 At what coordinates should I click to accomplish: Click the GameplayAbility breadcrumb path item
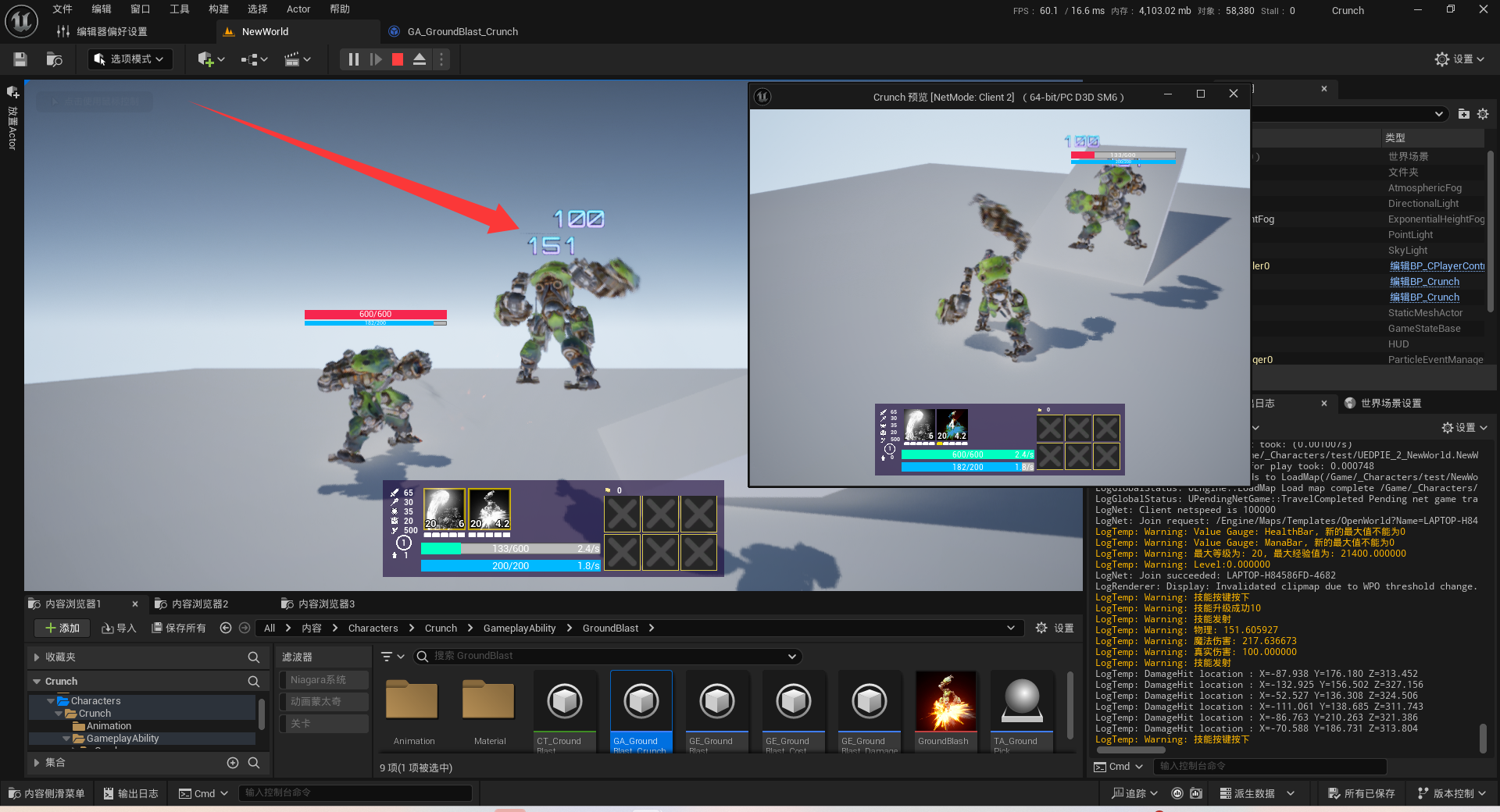[x=520, y=629]
